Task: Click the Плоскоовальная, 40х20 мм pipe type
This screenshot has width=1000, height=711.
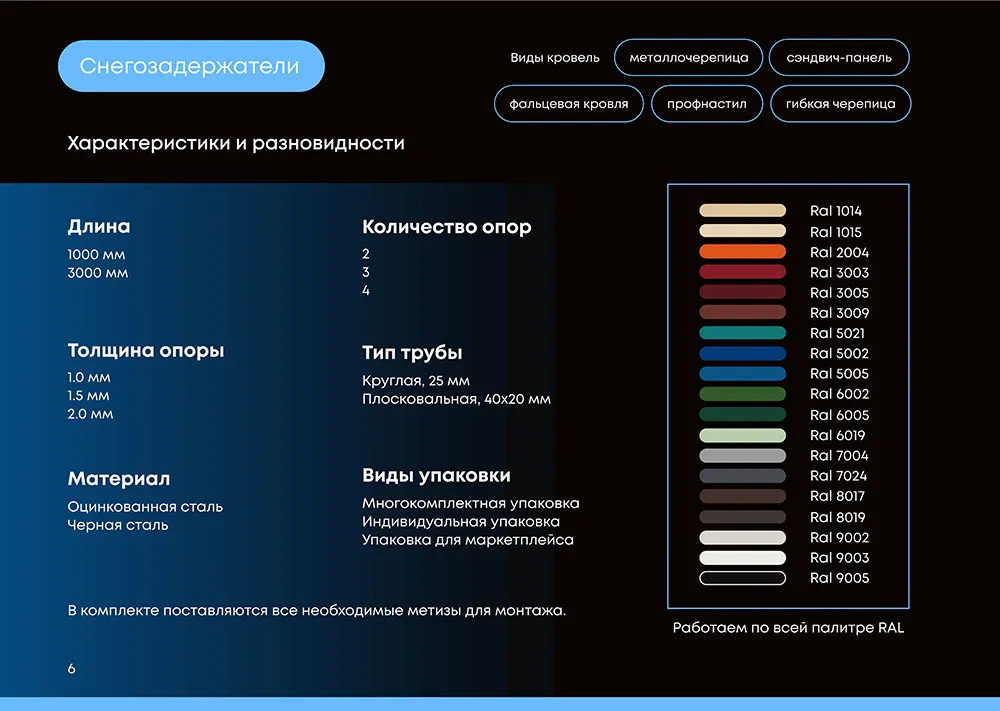Action: click(456, 399)
